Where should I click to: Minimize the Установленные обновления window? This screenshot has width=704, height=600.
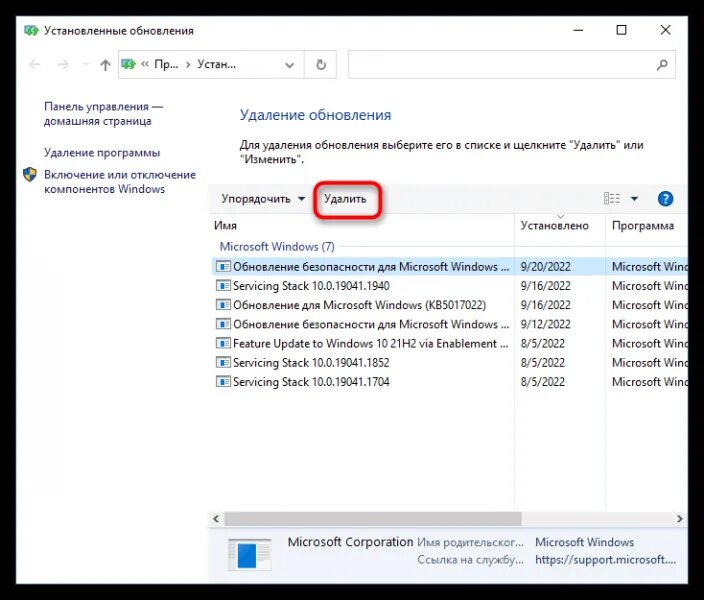click(x=578, y=30)
